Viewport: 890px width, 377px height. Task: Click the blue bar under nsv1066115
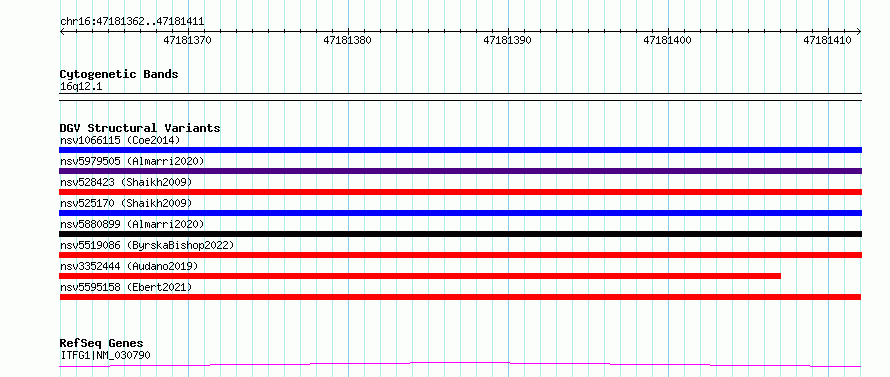460,150
